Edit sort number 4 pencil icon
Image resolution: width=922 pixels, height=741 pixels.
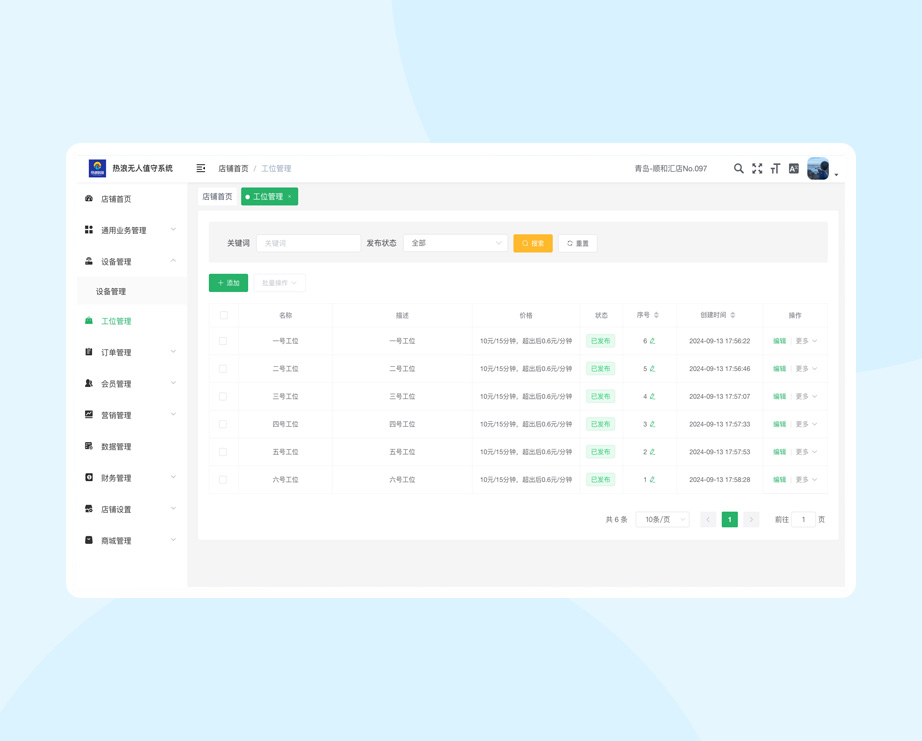(653, 396)
